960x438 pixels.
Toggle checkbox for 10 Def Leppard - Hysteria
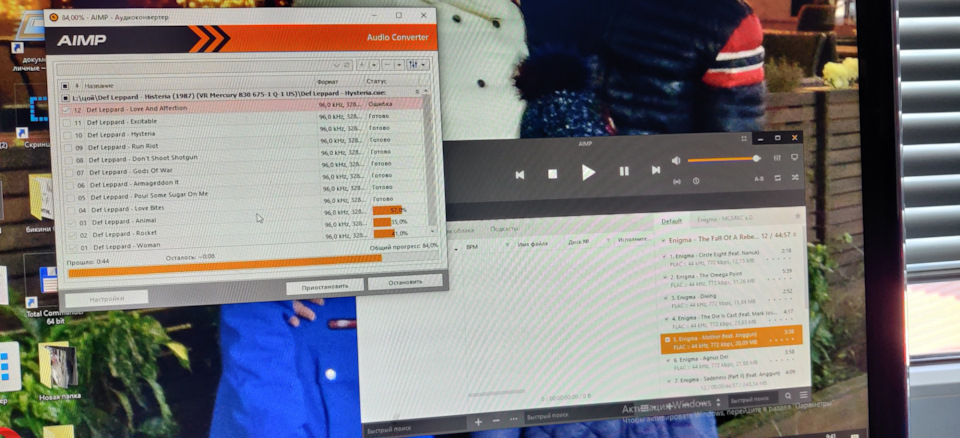(67, 135)
